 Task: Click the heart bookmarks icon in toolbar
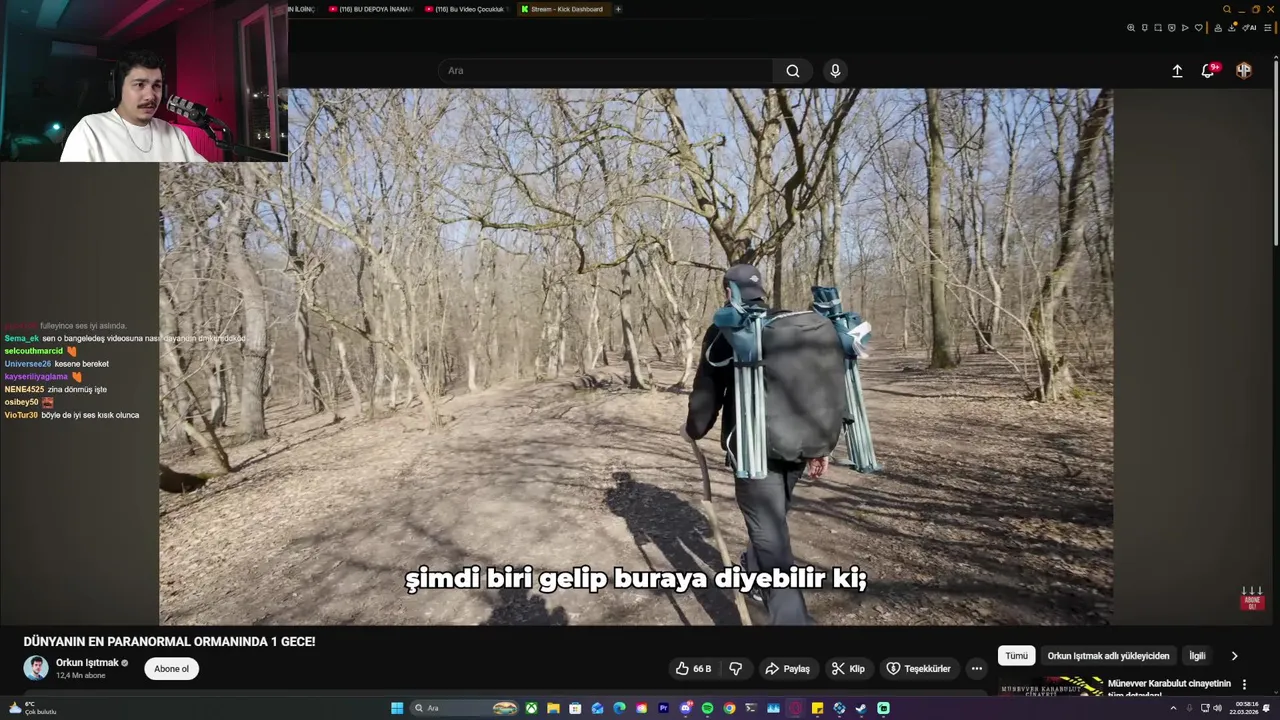pos(1199,27)
